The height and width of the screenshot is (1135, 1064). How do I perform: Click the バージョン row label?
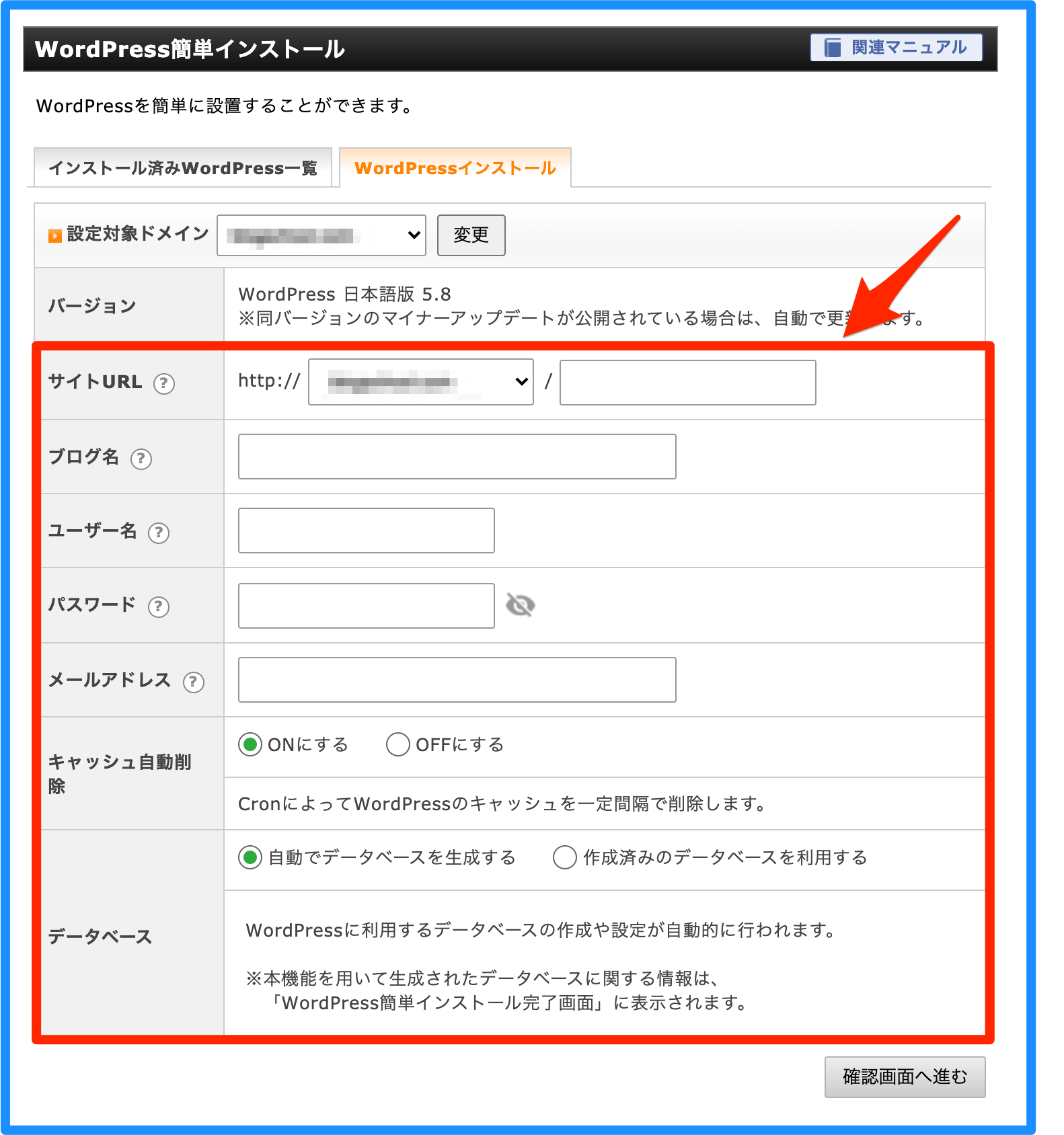[x=92, y=306]
